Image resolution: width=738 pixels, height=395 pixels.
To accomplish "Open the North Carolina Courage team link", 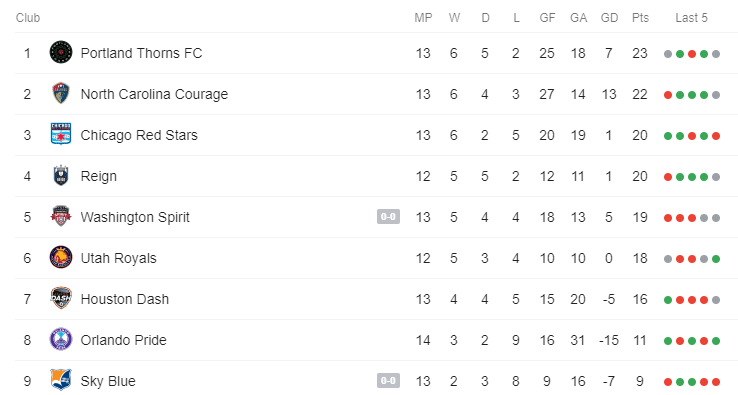I will (x=154, y=94).
